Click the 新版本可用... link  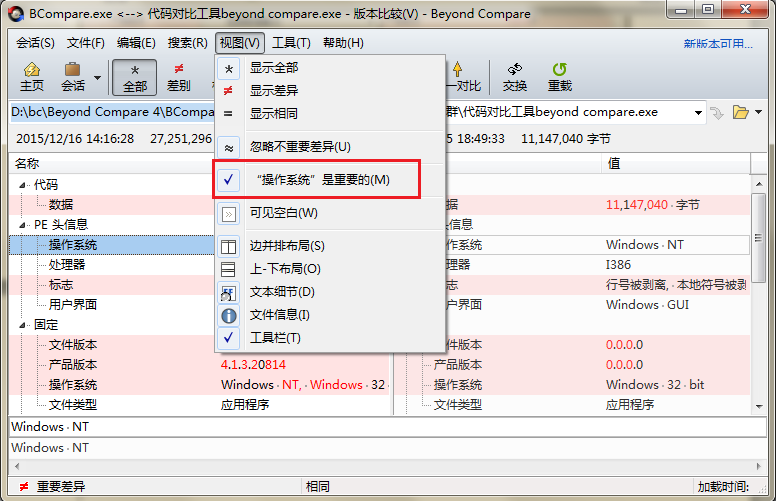click(x=718, y=44)
